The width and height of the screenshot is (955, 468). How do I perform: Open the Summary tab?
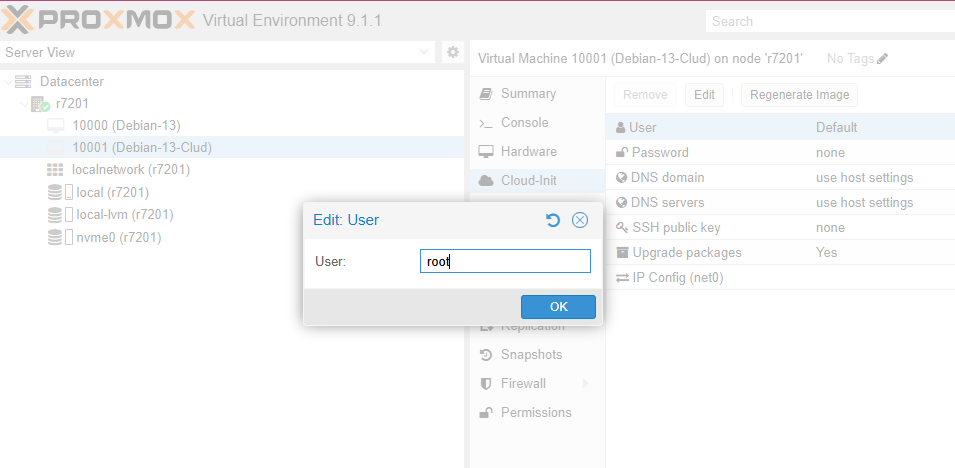(528, 94)
